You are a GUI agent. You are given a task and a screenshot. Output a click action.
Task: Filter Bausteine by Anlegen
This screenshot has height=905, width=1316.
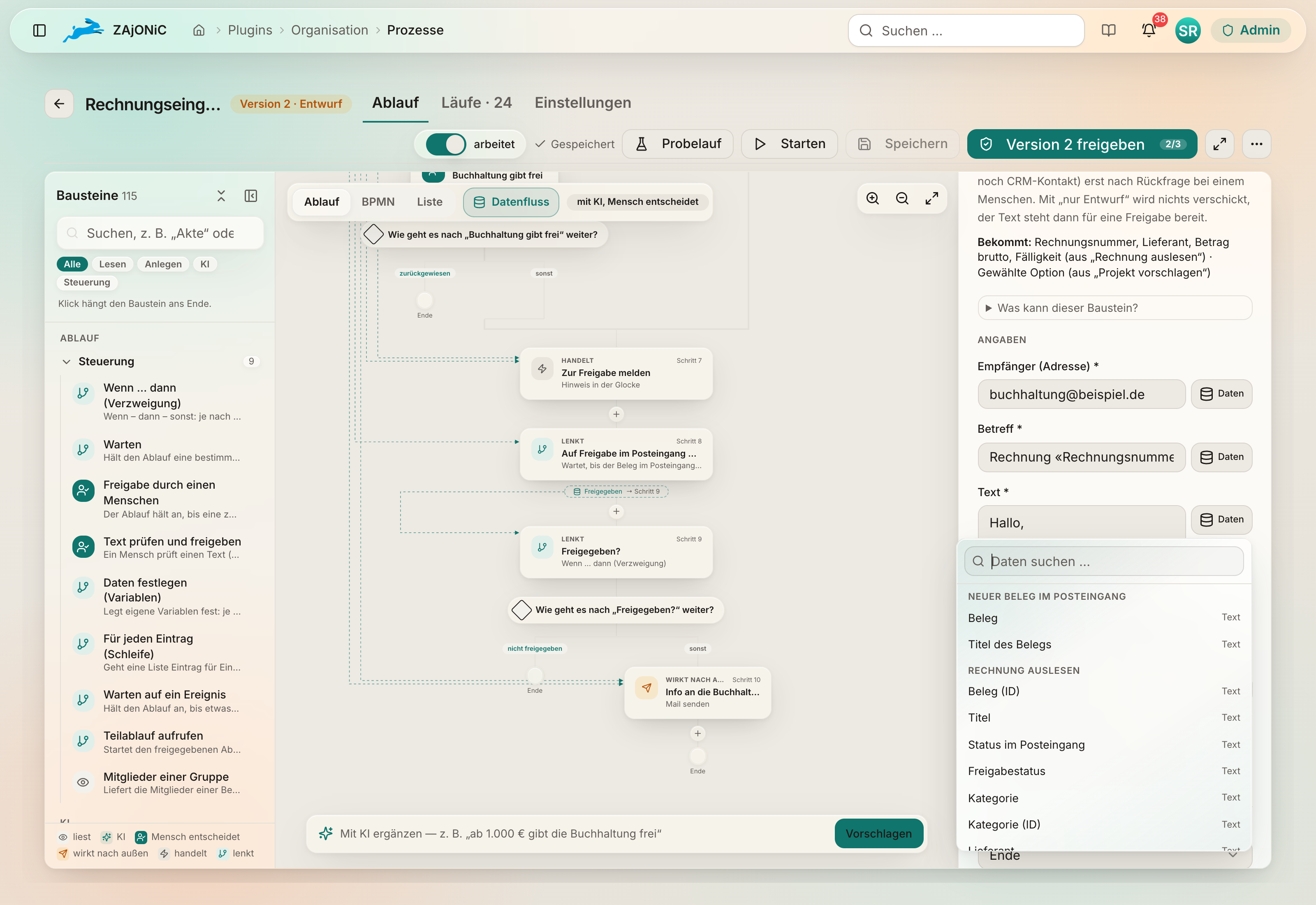click(163, 264)
